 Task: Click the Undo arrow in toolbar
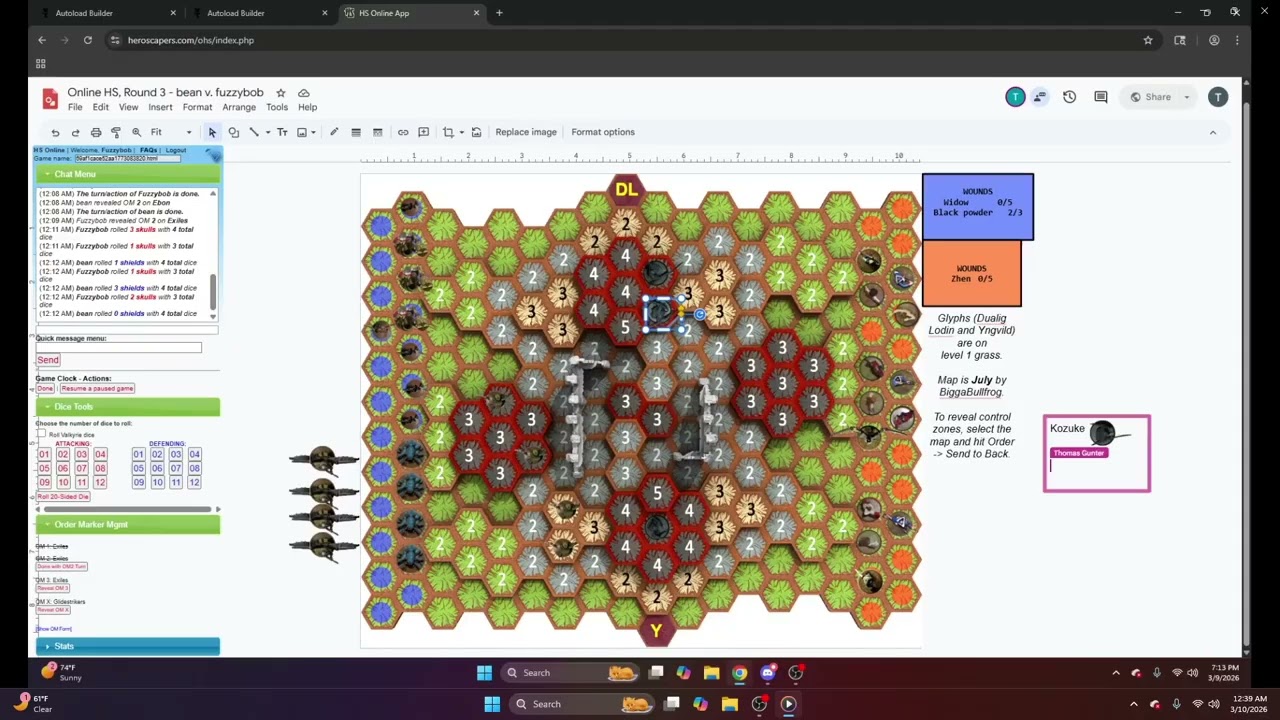coord(55,132)
